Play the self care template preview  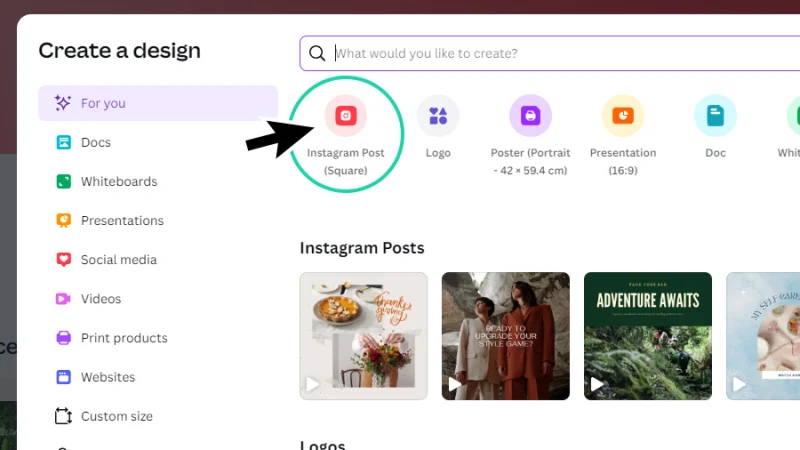click(x=739, y=384)
